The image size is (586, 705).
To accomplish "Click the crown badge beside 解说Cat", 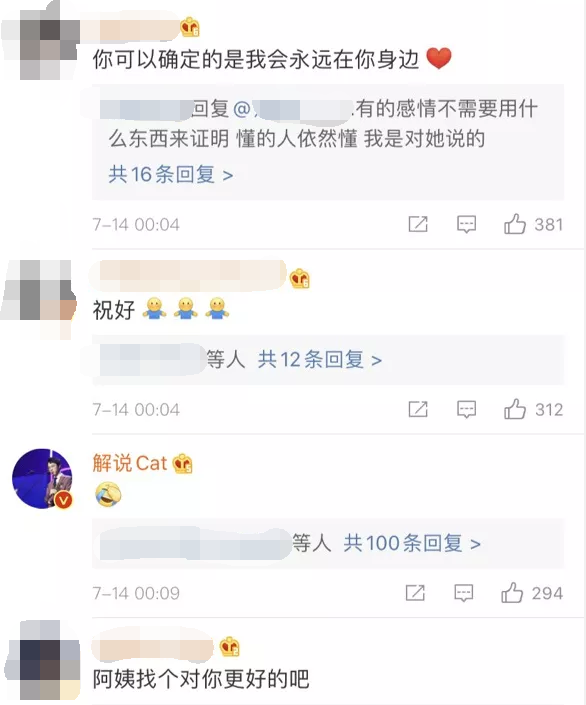I will pyautogui.click(x=183, y=464).
